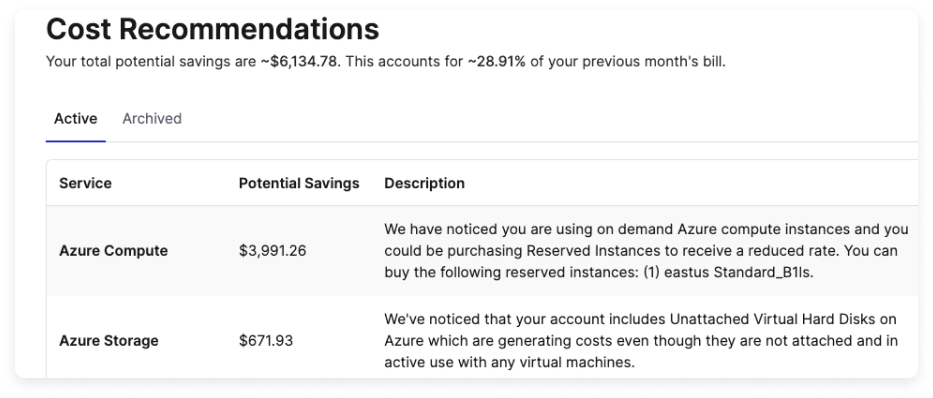The height and width of the screenshot is (398, 933).
Task: Click the total potential savings summary sentence
Action: (x=386, y=62)
